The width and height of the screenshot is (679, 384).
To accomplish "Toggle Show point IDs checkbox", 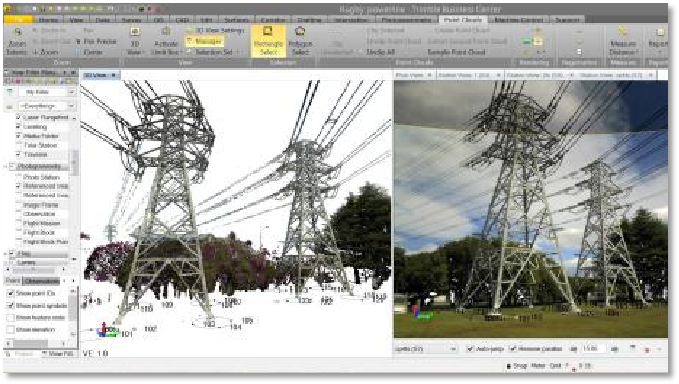I will (x=10, y=294).
